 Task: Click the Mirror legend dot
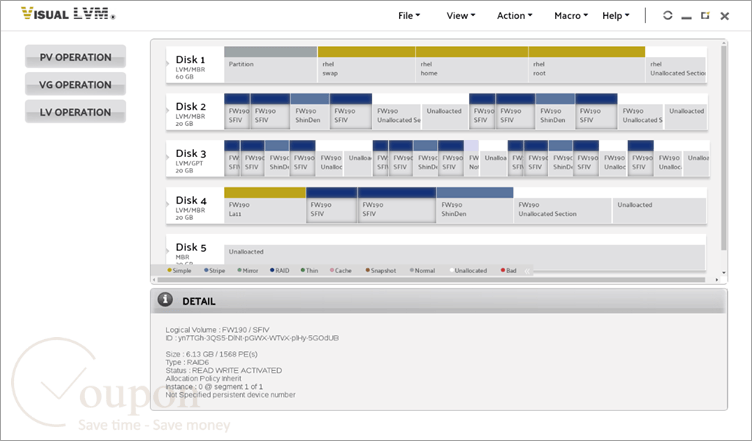click(x=239, y=270)
